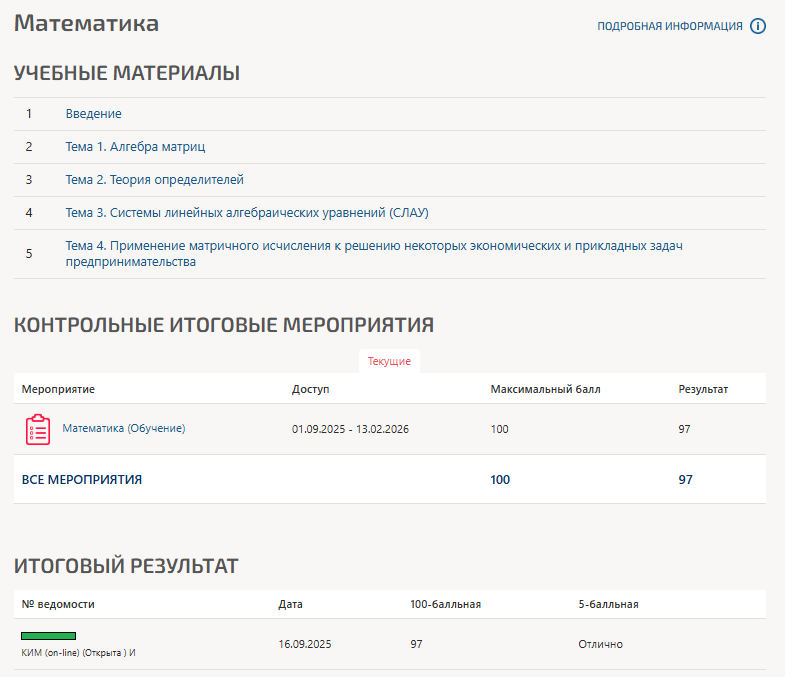Open Тема 1. Алгебра матриц
The height and width of the screenshot is (677, 785).
135,147
